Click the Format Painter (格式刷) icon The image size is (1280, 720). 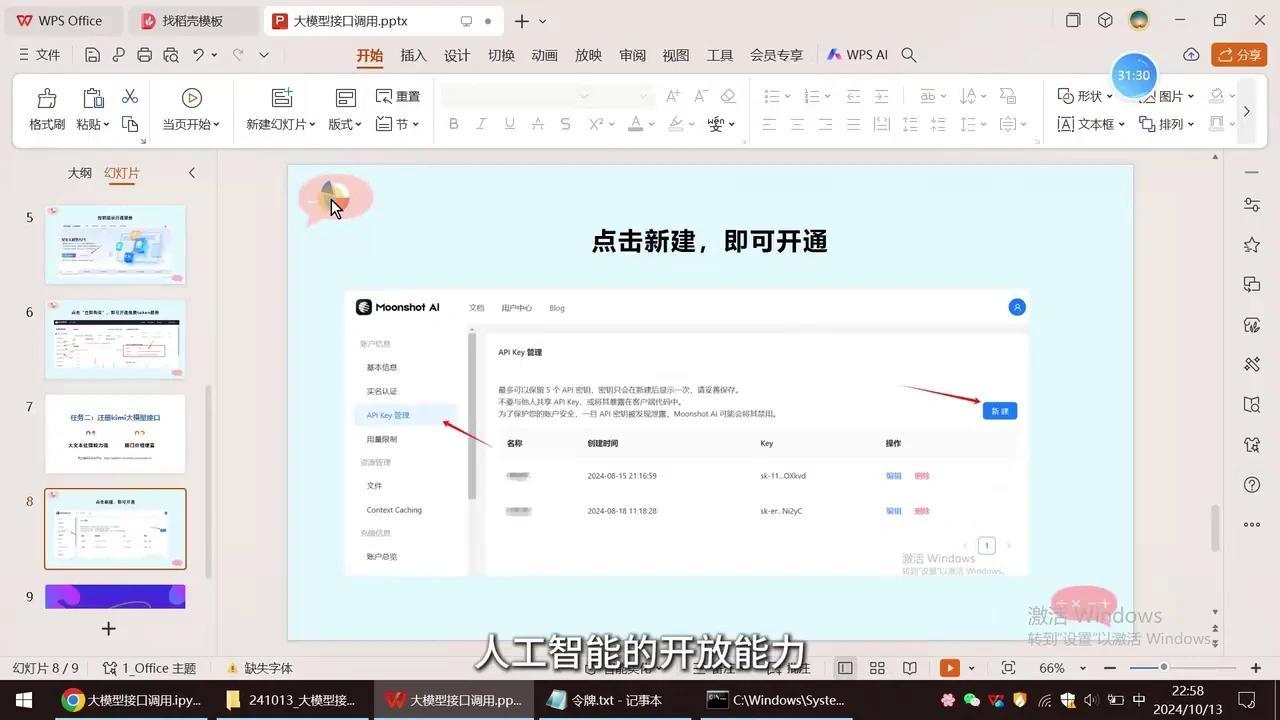coord(46,98)
